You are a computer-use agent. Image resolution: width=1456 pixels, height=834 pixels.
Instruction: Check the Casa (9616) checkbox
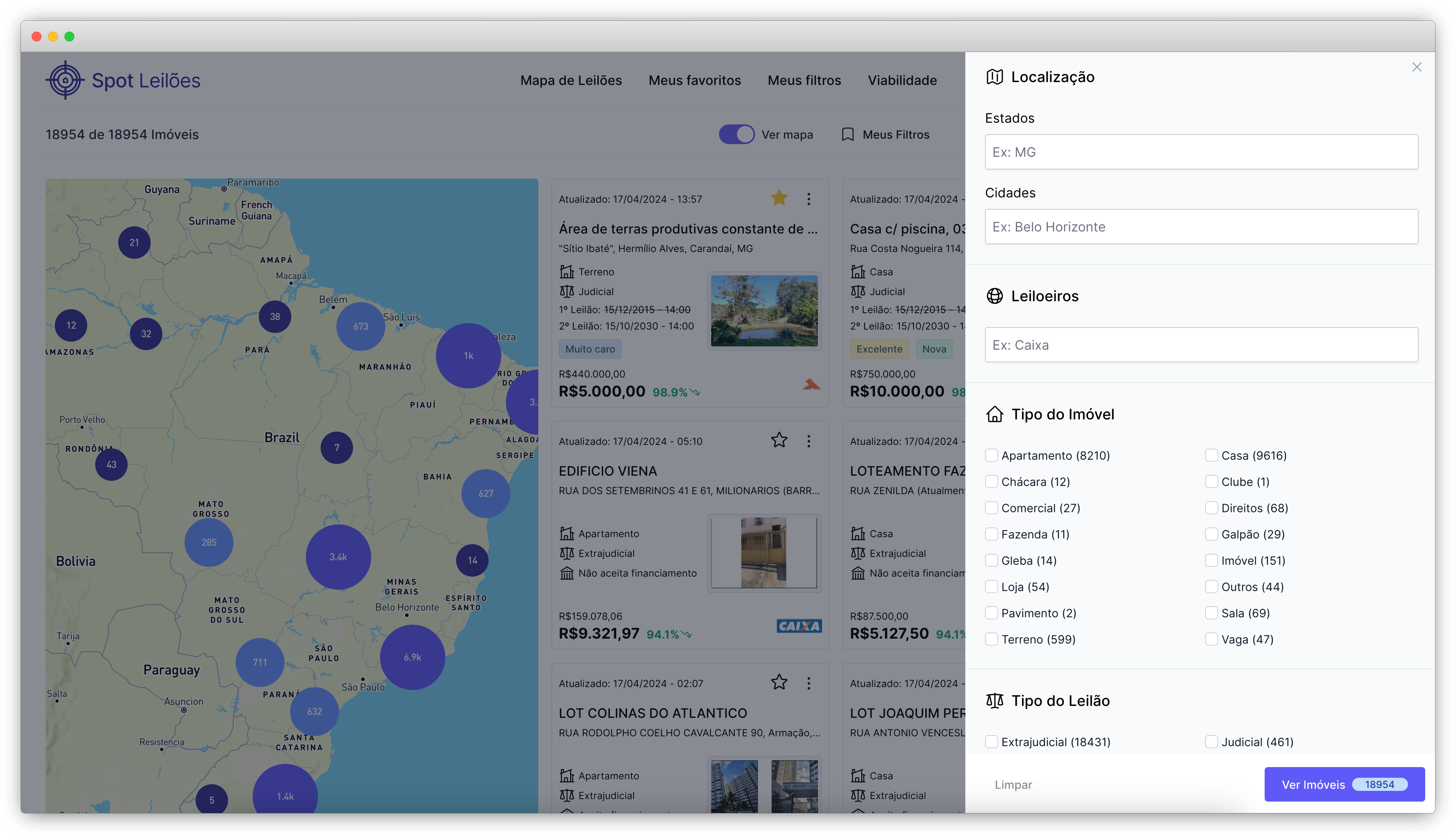point(1211,456)
